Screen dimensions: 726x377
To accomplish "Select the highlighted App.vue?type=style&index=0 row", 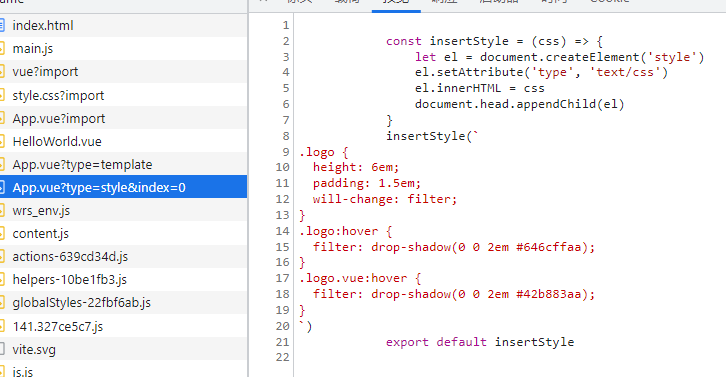I will click(x=123, y=188).
